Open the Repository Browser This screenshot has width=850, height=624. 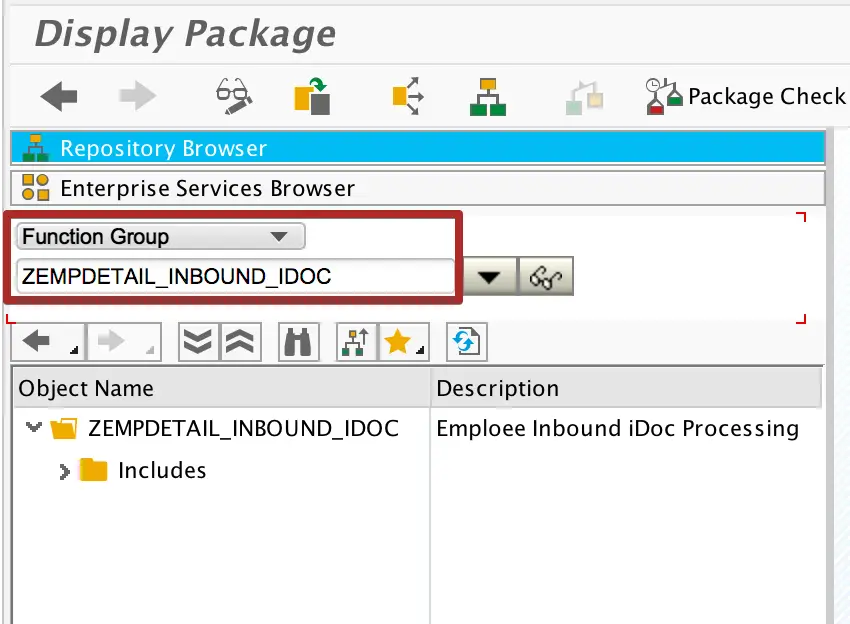pyautogui.click(x=417, y=148)
